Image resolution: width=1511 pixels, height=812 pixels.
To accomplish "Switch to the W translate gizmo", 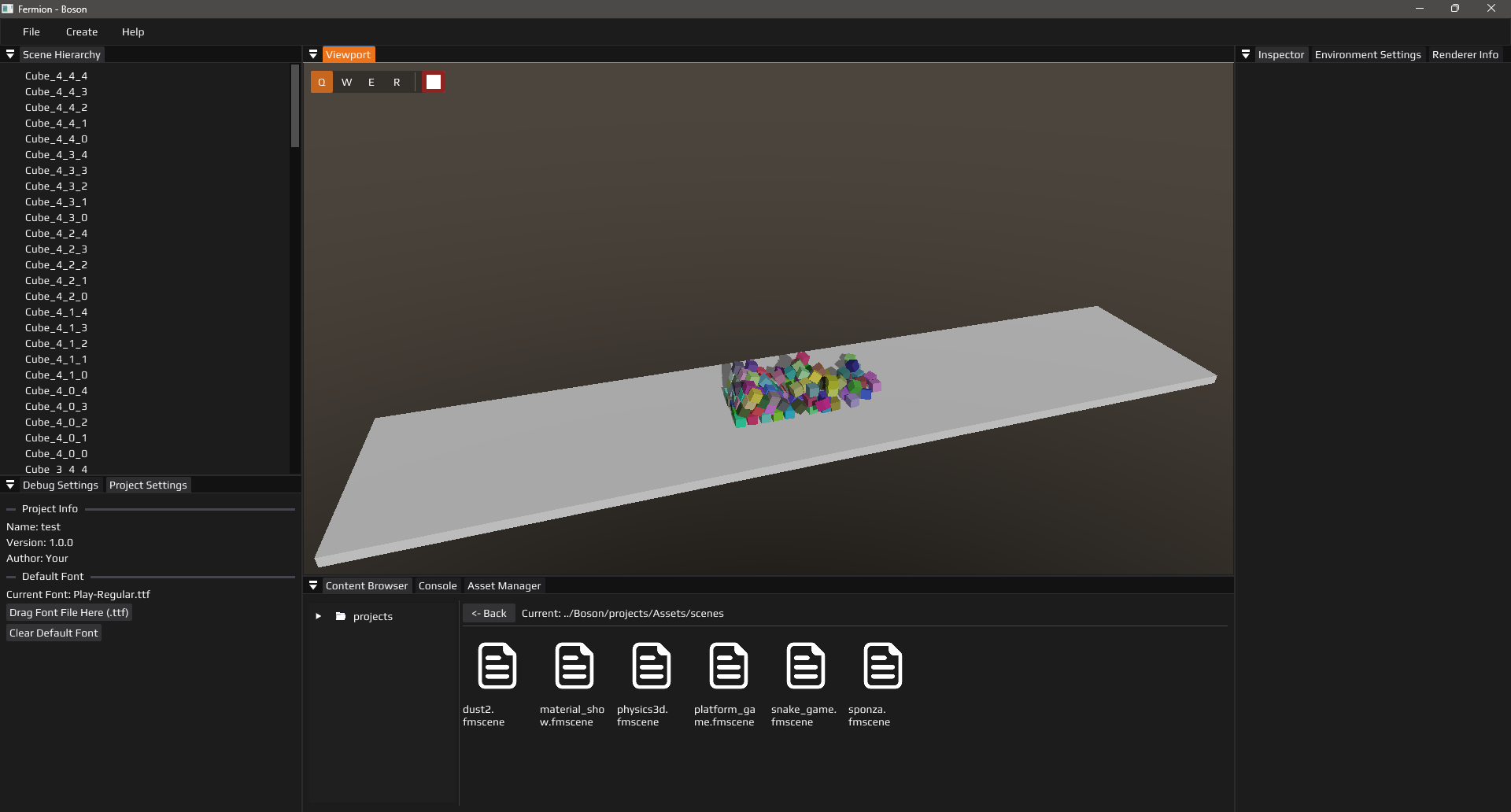I will point(346,82).
